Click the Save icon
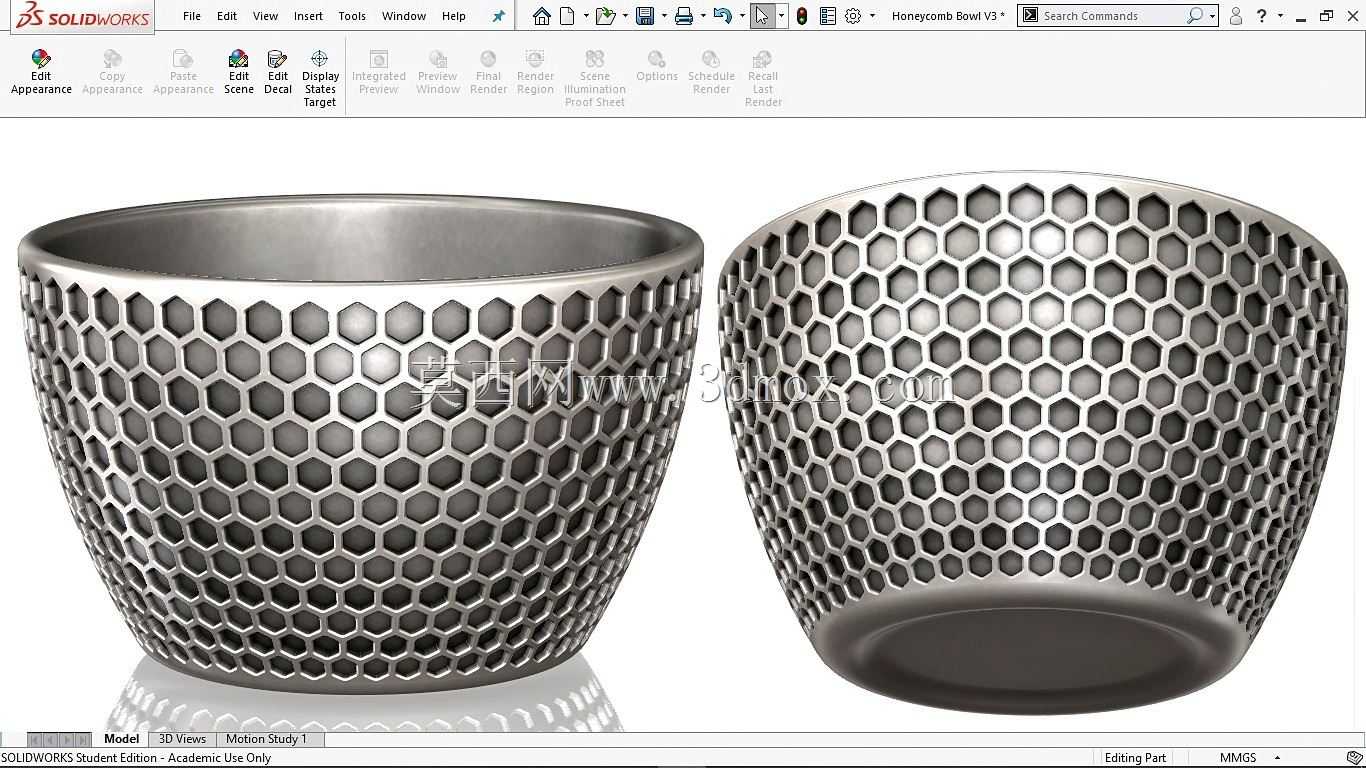This screenshot has width=1366, height=768. coord(645,16)
